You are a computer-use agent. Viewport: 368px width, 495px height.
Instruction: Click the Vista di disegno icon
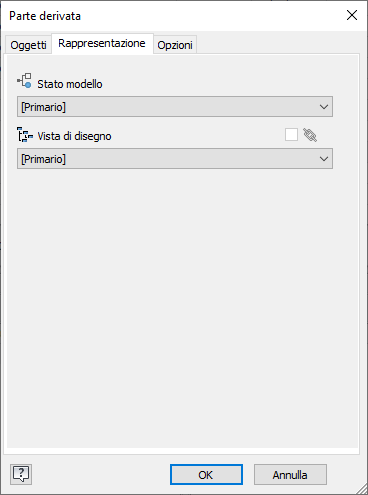25,135
